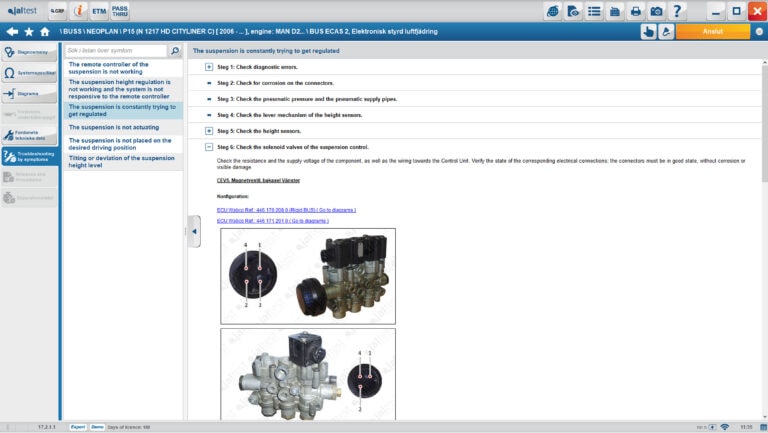Viewport: 768px width, 433px height.
Task: Open the four-pin solenoid valve block image
Action: tap(308, 276)
